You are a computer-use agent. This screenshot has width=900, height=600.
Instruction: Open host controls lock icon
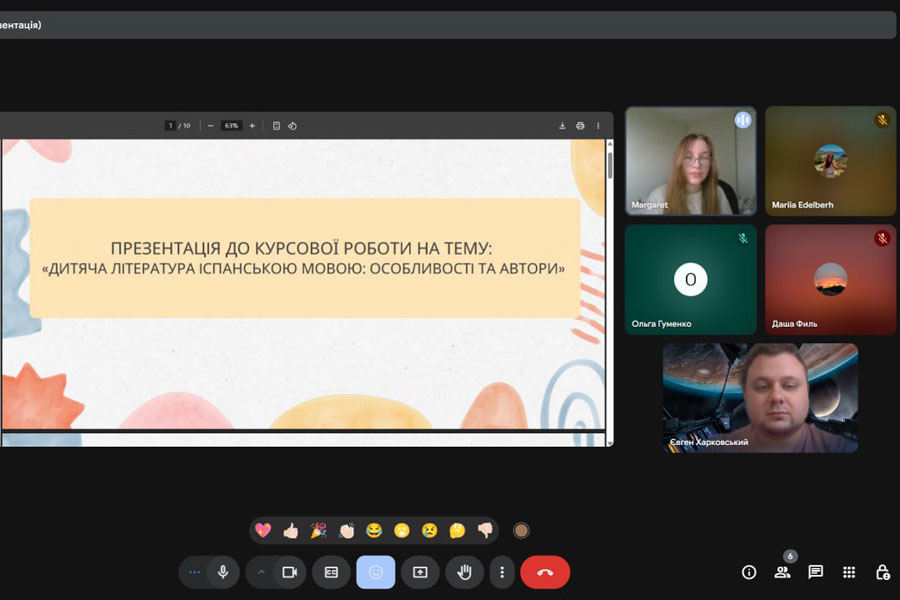point(882,572)
